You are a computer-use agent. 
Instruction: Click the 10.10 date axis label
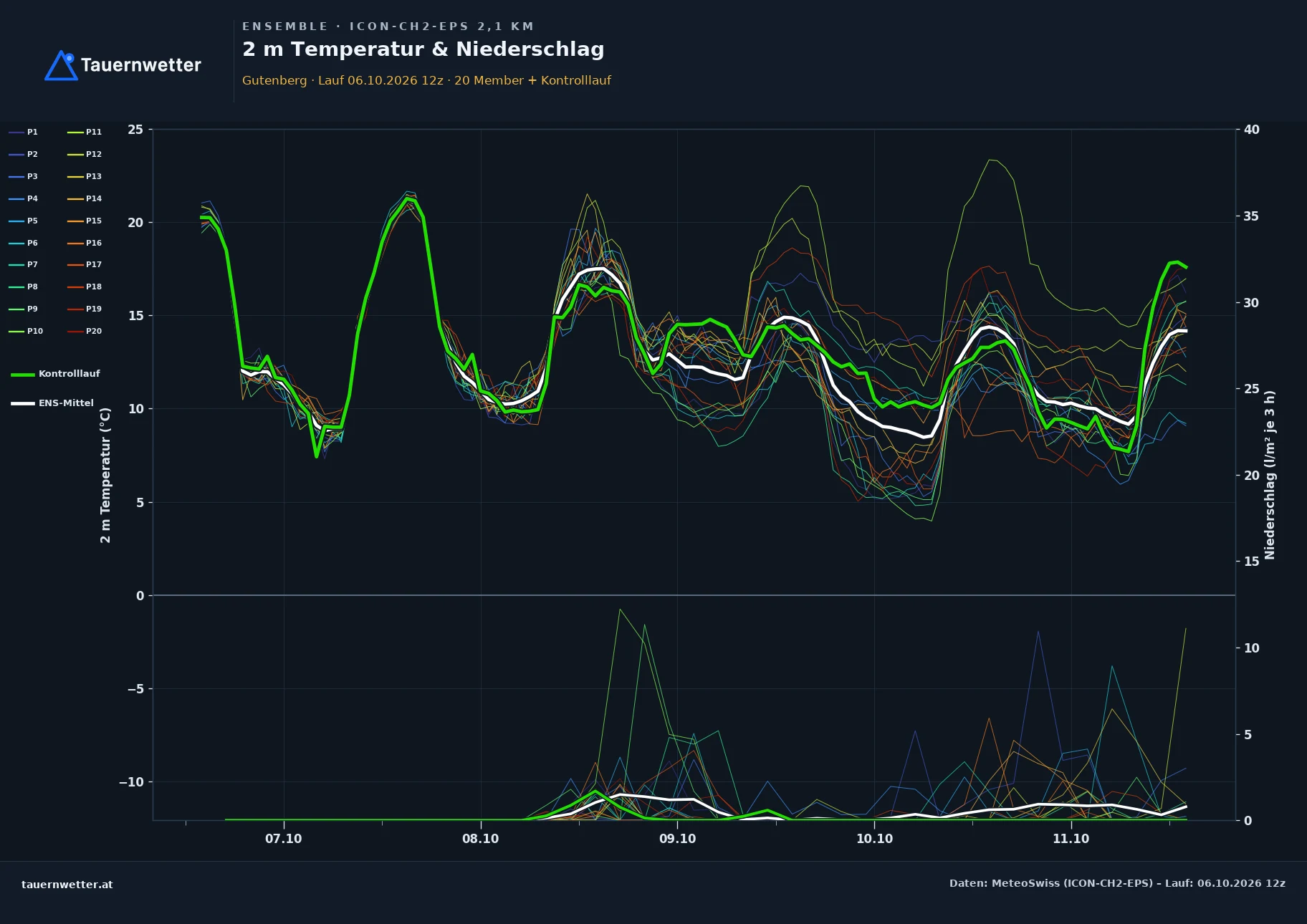pyautogui.click(x=874, y=839)
